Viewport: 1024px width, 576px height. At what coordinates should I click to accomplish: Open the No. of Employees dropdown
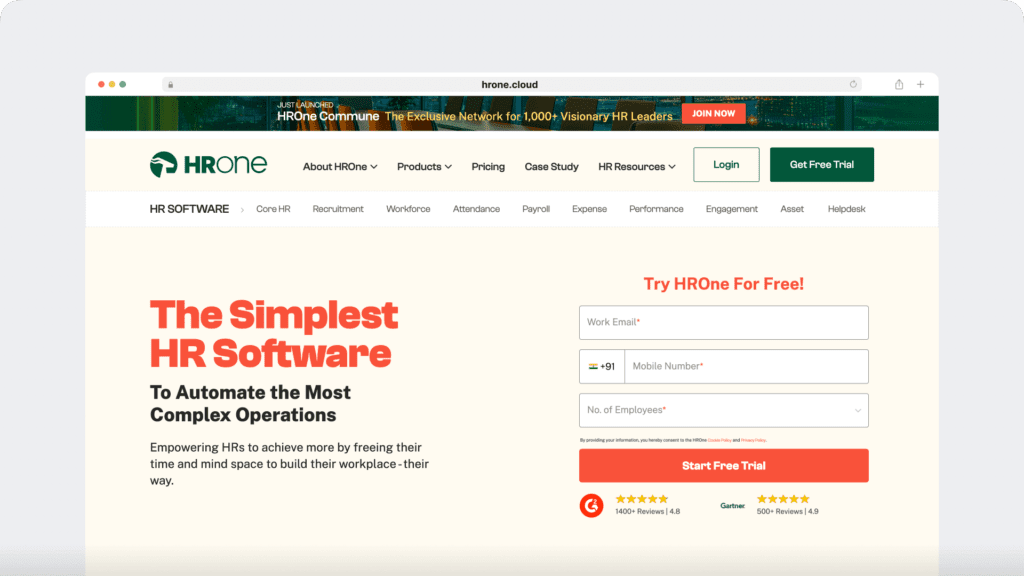tap(723, 410)
